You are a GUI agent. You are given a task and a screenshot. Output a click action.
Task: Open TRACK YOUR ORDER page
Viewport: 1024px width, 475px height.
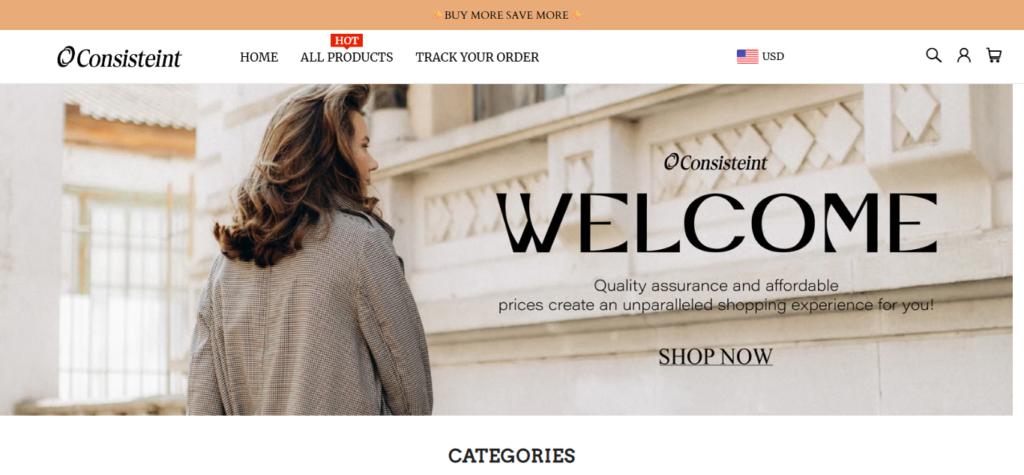point(477,57)
